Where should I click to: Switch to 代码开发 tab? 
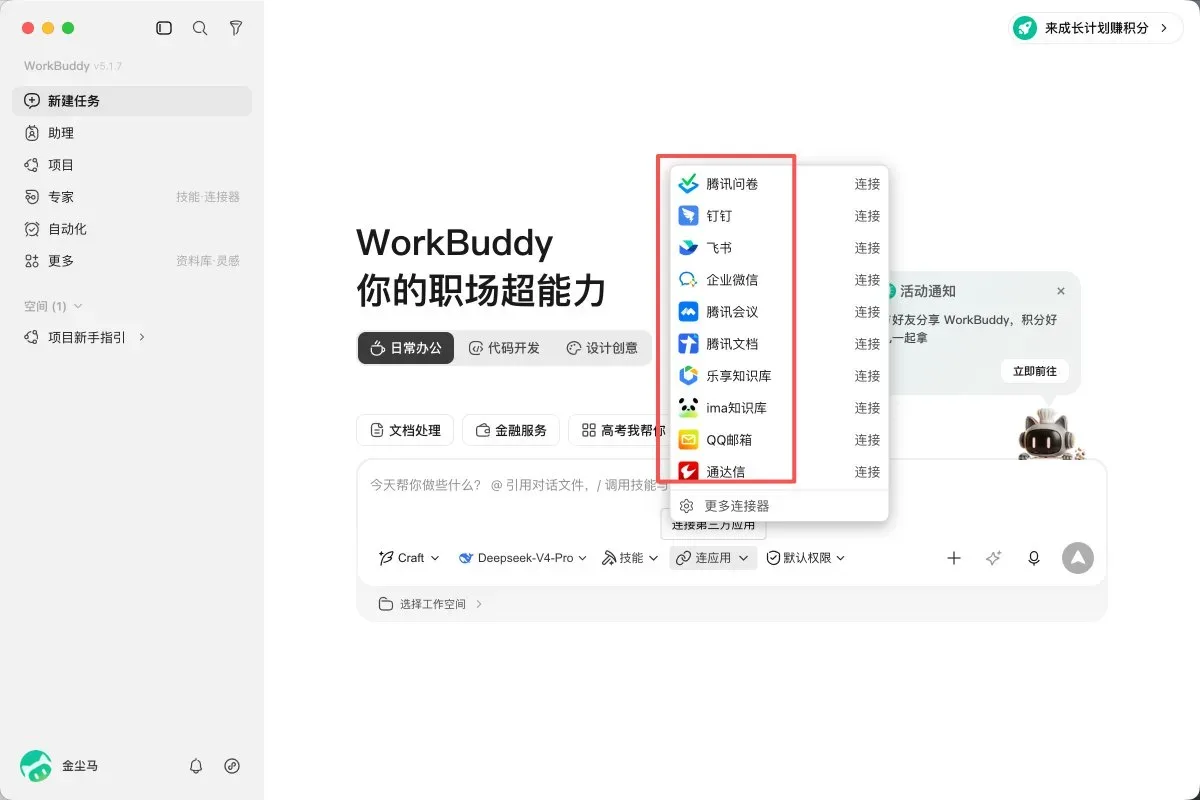point(504,348)
